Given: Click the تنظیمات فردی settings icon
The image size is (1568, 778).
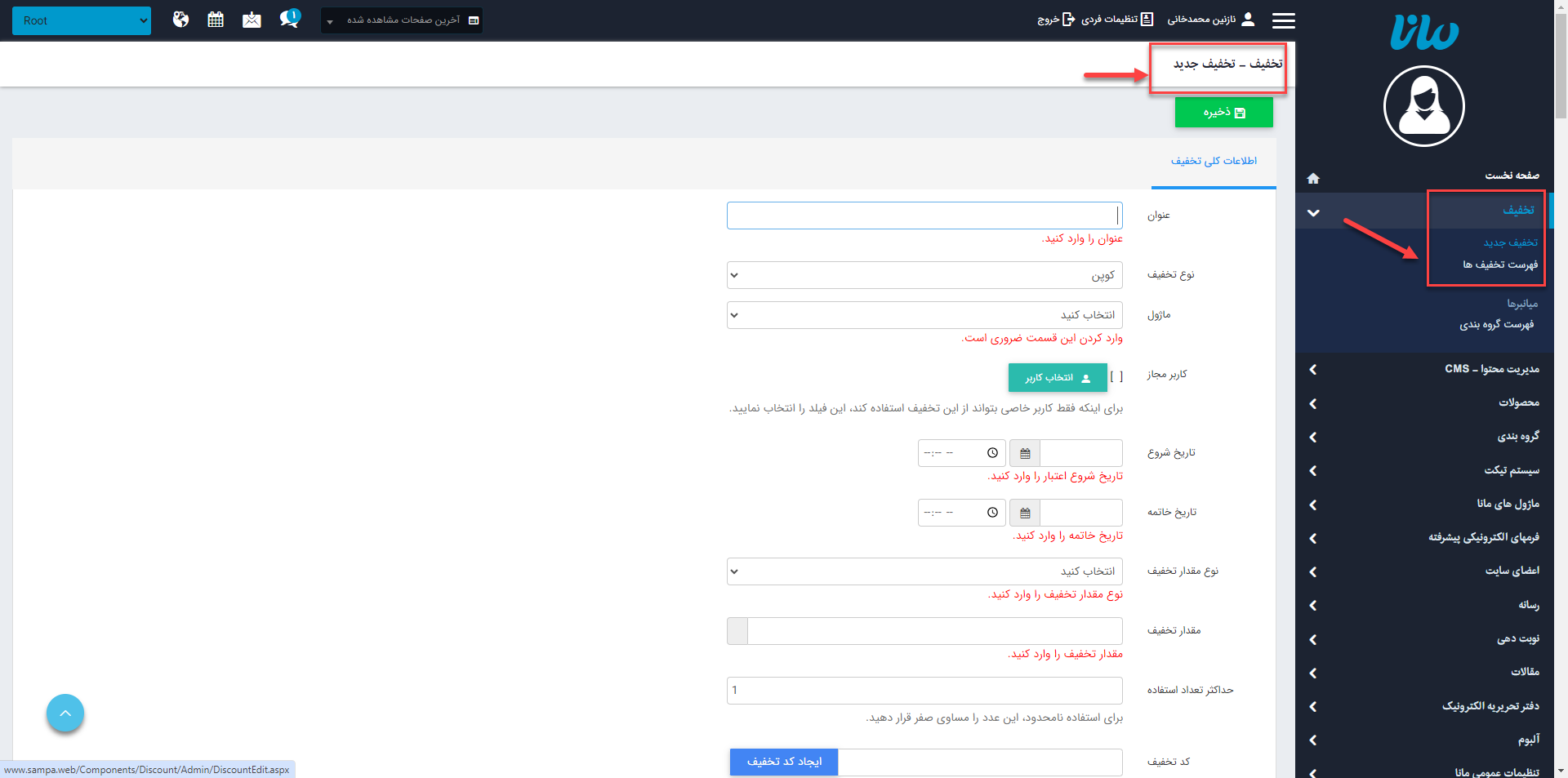Looking at the screenshot, I should click(1149, 20).
